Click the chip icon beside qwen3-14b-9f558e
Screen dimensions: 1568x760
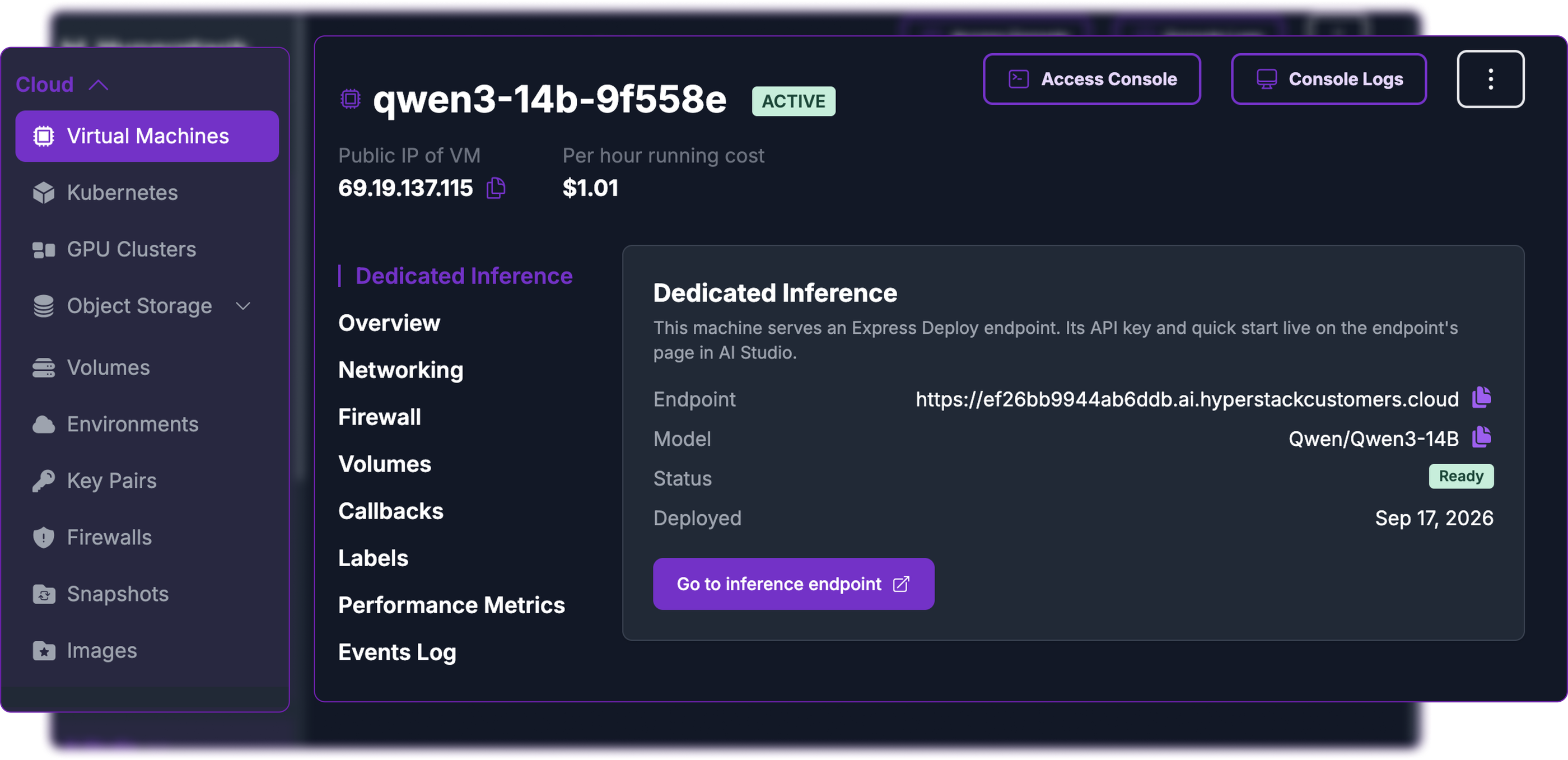click(351, 99)
